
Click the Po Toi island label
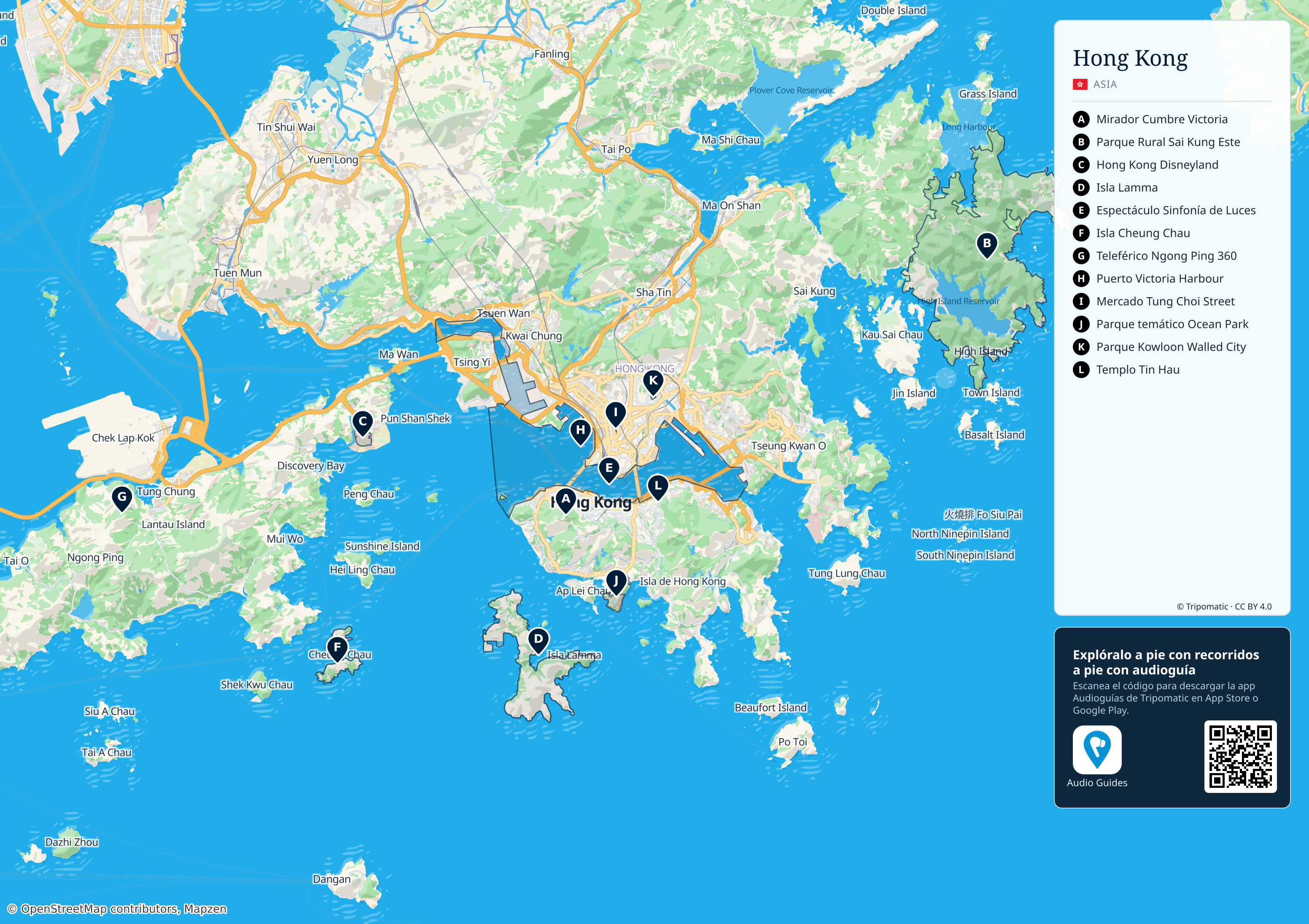[792, 742]
